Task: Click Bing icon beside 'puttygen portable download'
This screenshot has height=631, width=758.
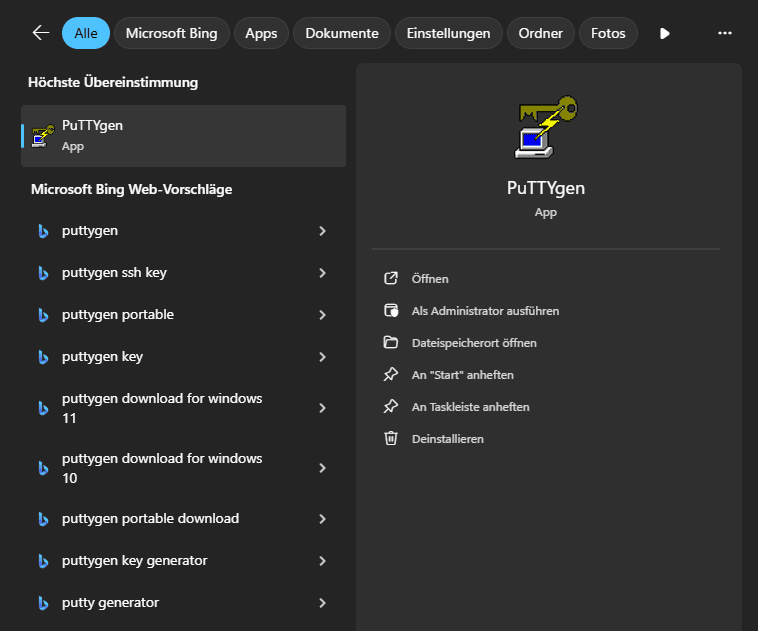Action: pyautogui.click(x=43, y=519)
